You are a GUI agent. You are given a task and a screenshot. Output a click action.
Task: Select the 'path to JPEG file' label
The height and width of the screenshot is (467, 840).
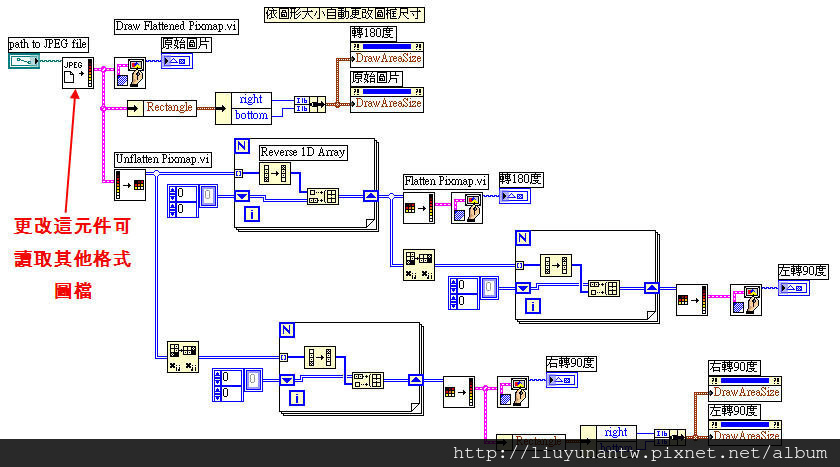click(x=48, y=44)
